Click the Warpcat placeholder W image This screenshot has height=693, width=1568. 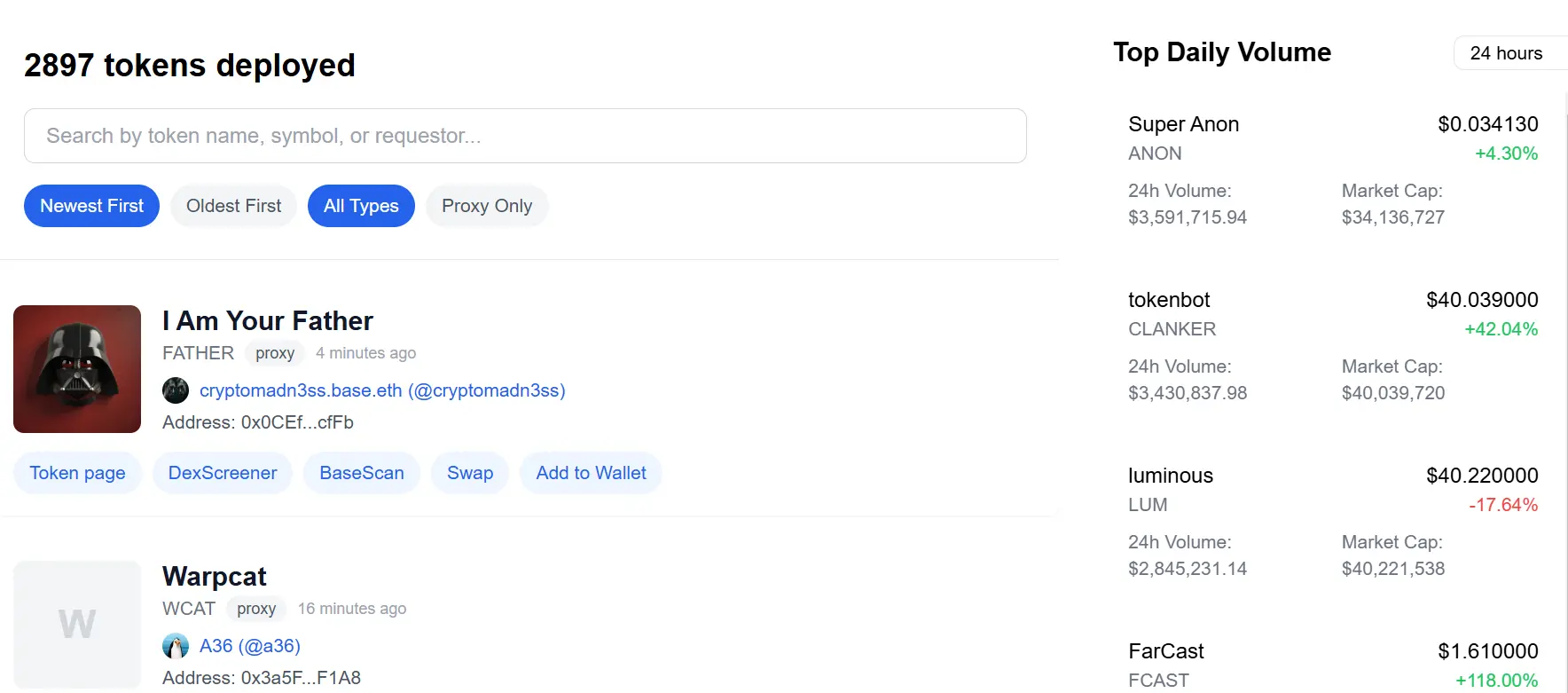(77, 624)
